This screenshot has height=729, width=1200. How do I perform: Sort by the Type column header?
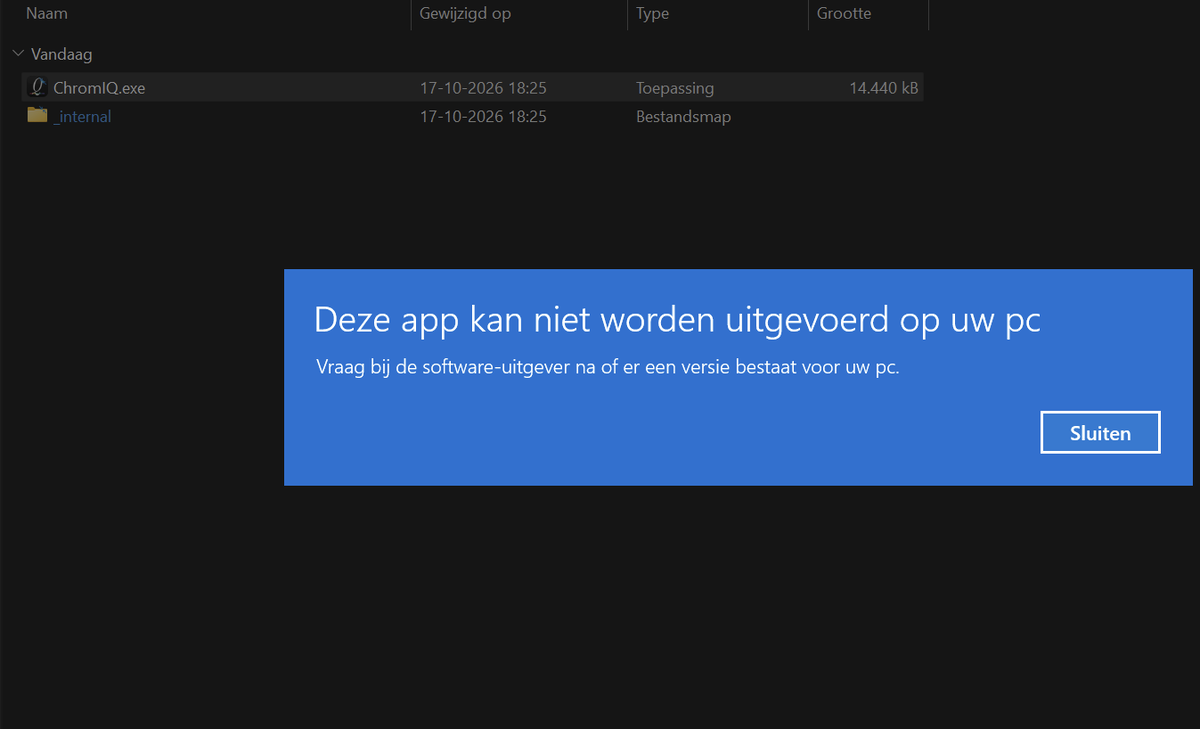tap(652, 14)
